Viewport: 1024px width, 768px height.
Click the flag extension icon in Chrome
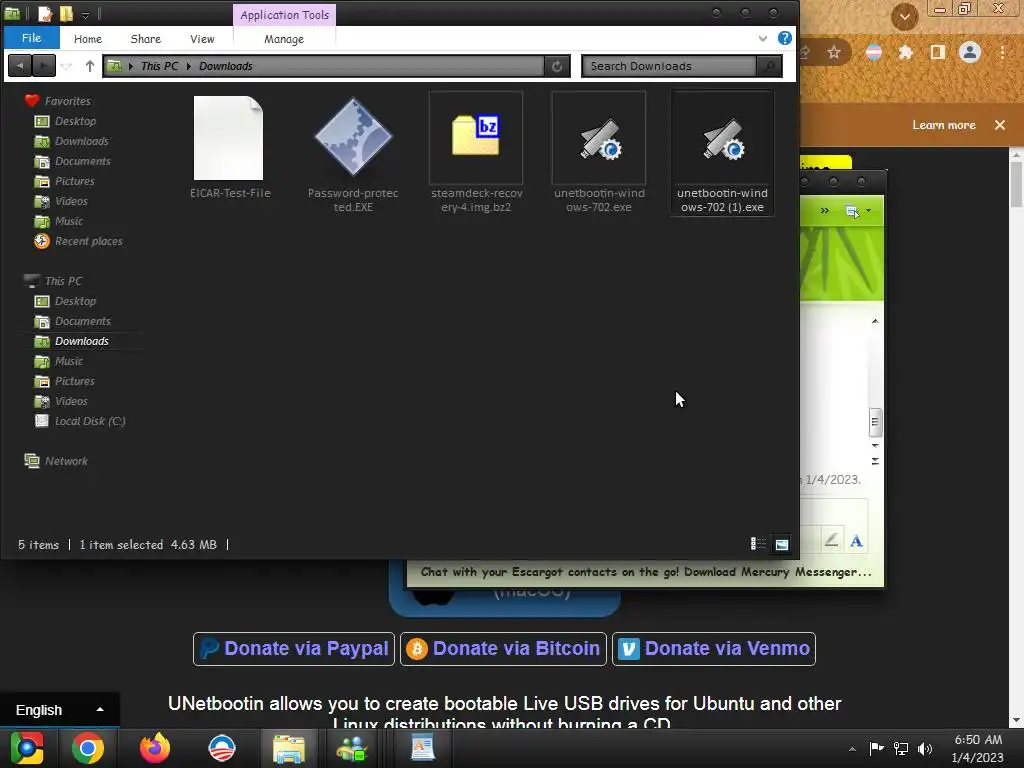pos(873,52)
